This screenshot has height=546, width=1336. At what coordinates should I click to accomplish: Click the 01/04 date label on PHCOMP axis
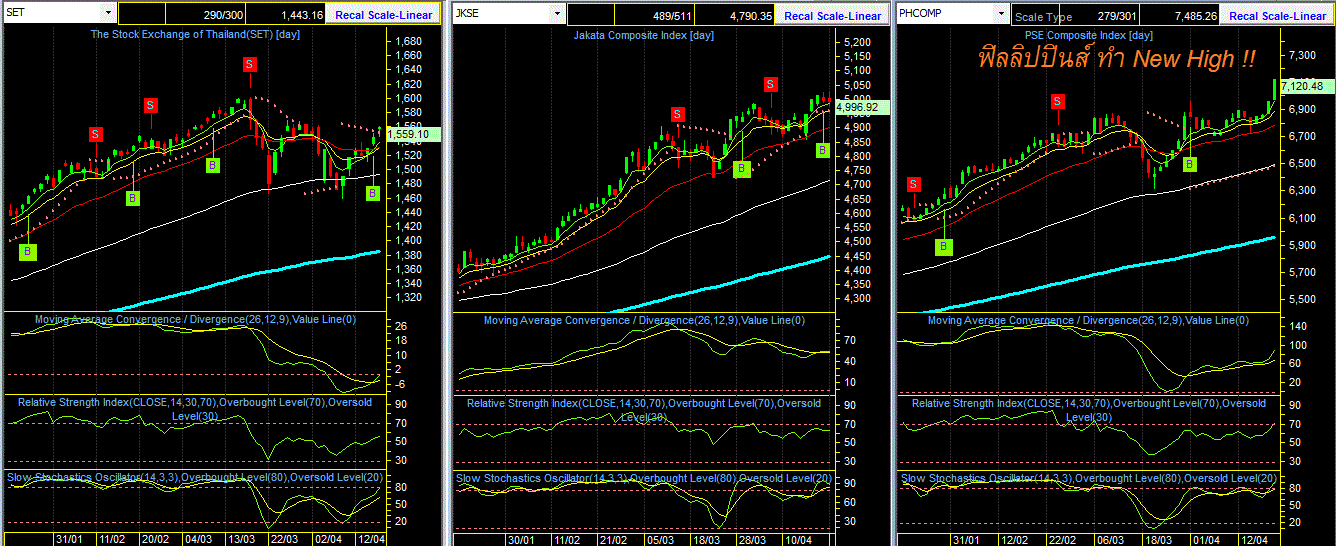1205,538
